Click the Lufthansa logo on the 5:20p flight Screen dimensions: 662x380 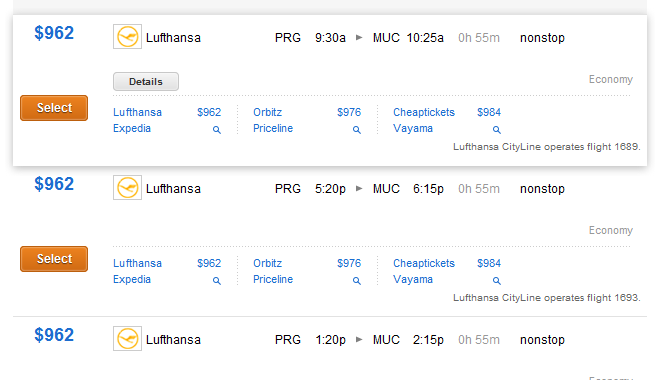coord(127,187)
